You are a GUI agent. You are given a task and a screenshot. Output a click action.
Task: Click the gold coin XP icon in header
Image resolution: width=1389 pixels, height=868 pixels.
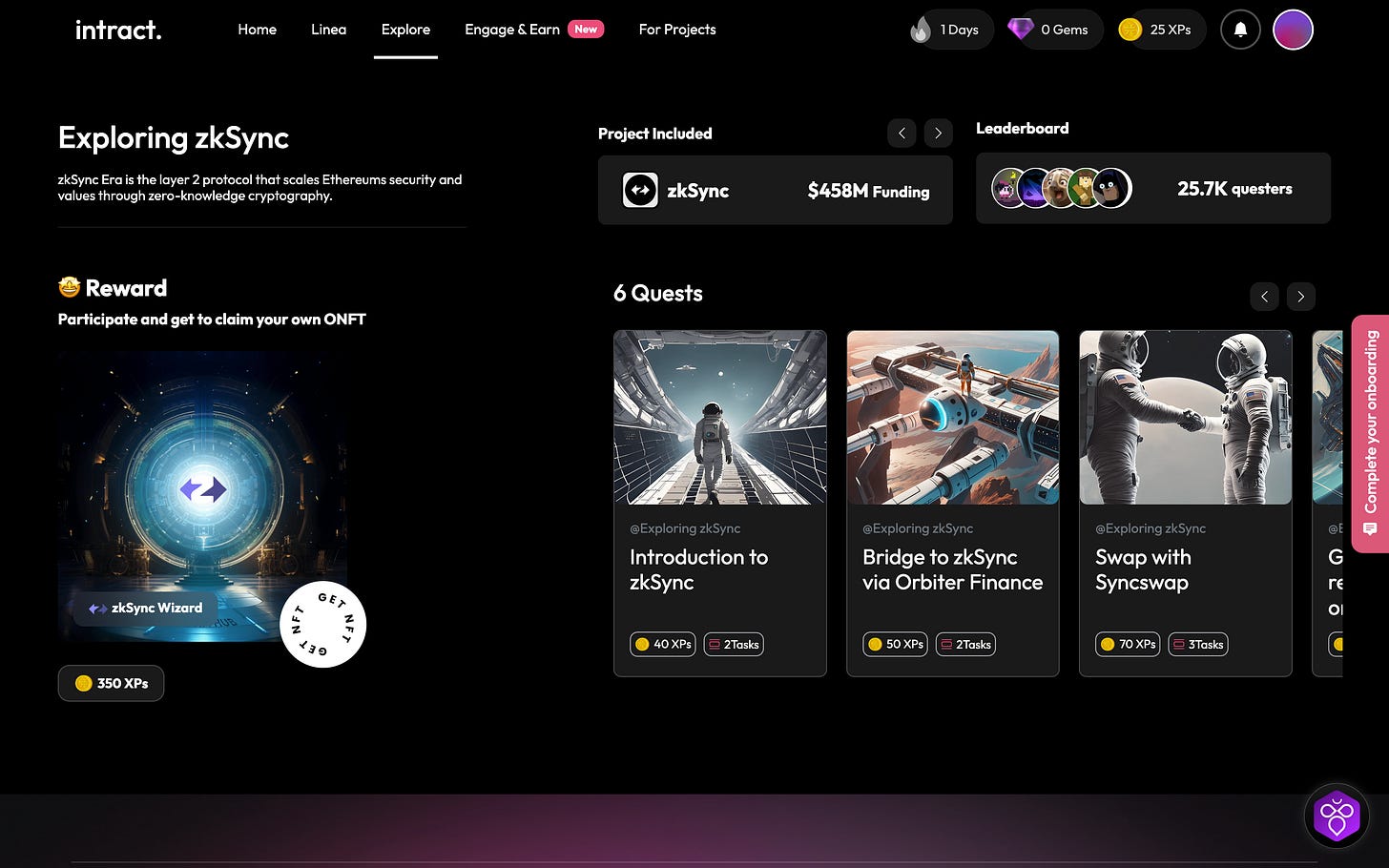point(1130,30)
